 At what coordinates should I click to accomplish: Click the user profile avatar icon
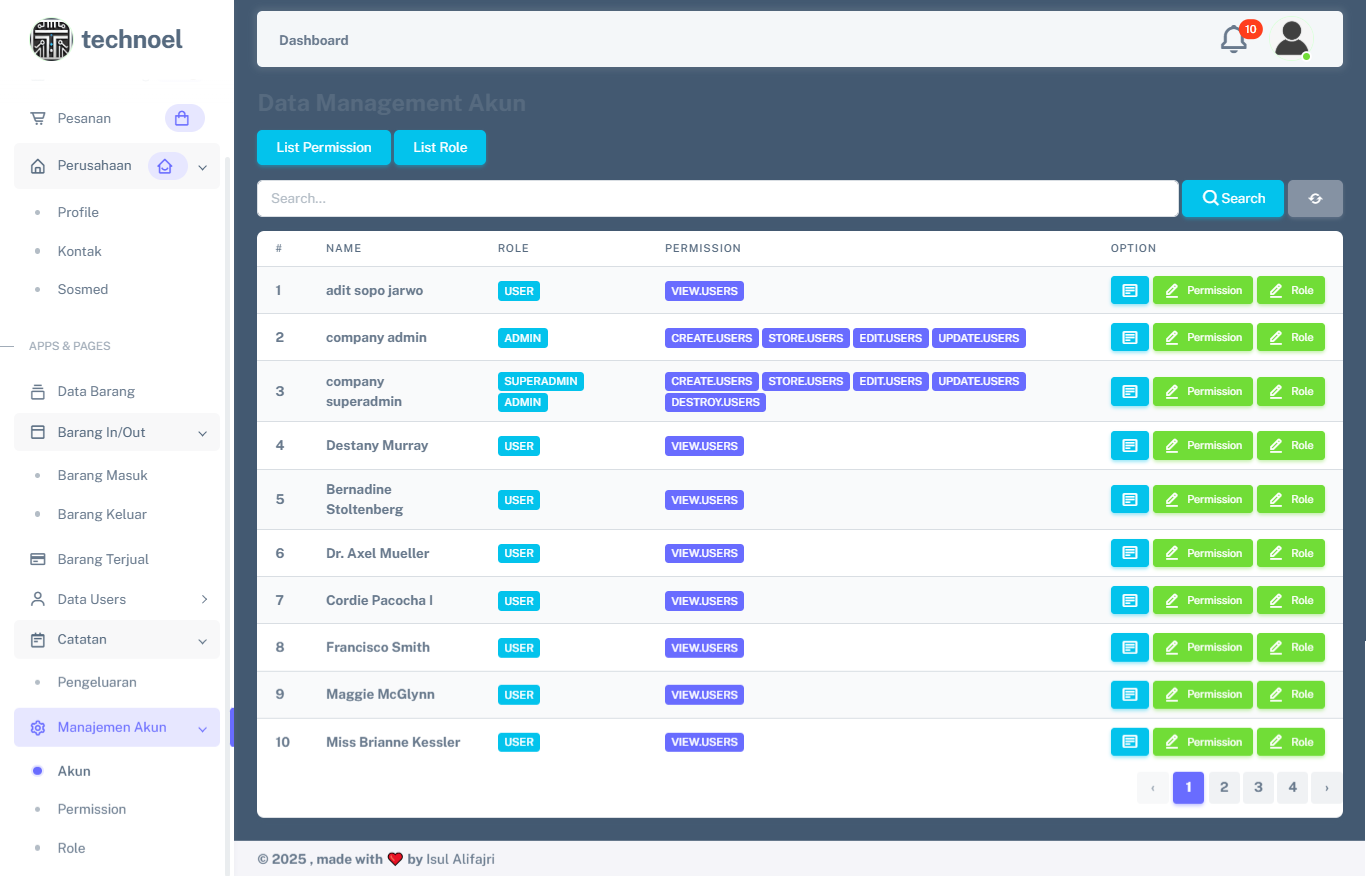pos(1291,40)
